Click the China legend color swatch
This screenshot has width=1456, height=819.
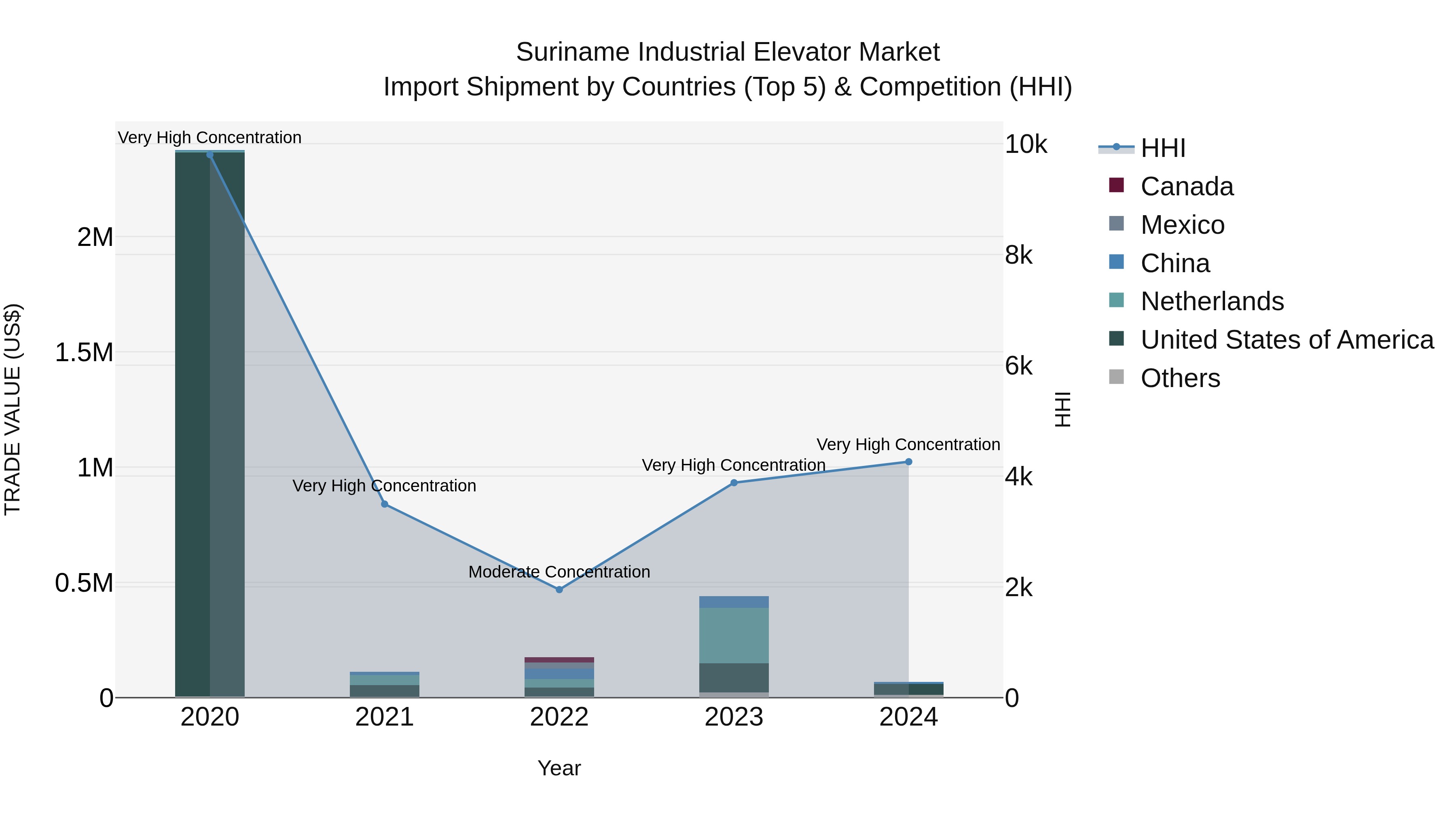(x=1116, y=262)
